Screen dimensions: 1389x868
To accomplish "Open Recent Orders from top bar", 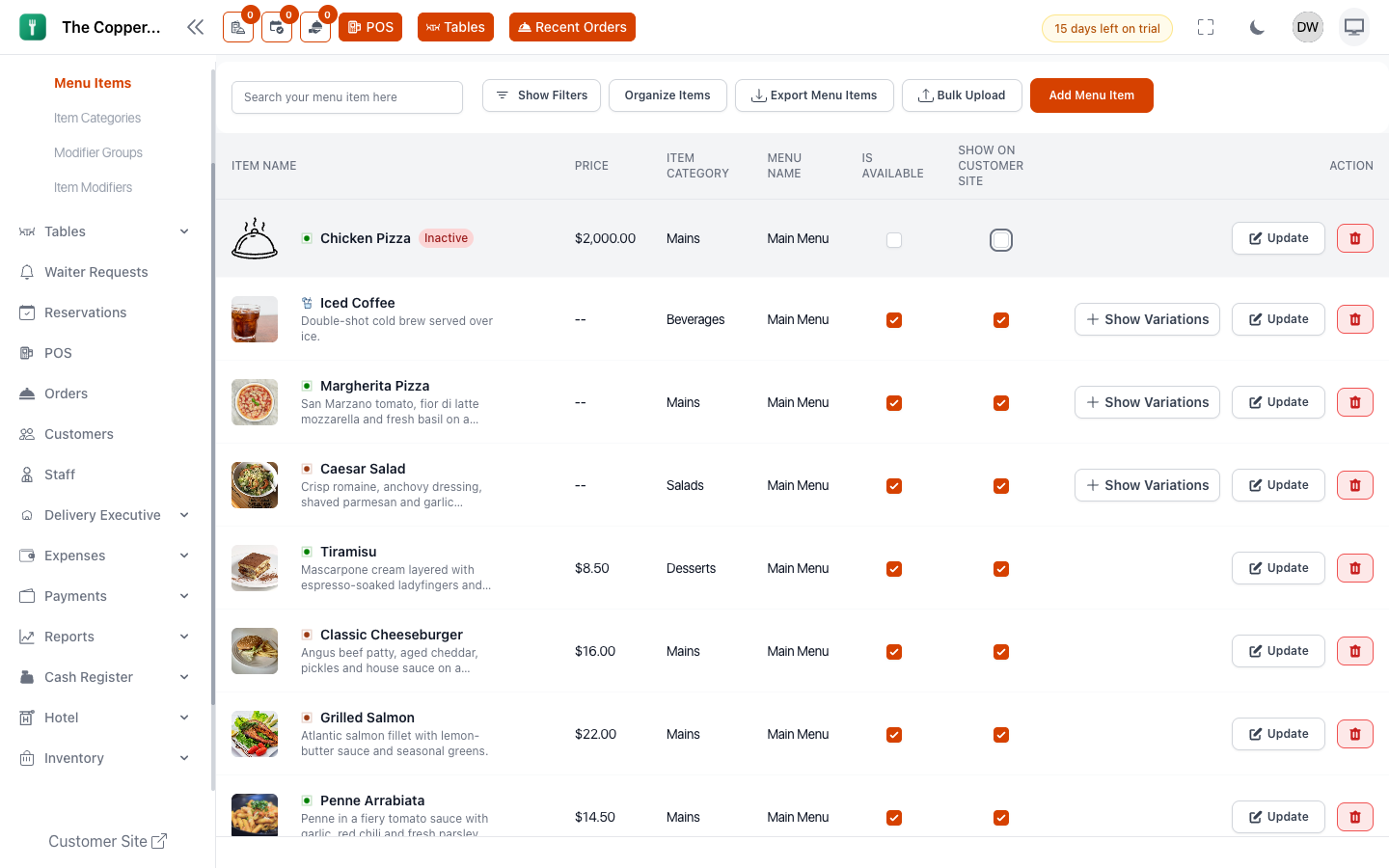I will [572, 27].
